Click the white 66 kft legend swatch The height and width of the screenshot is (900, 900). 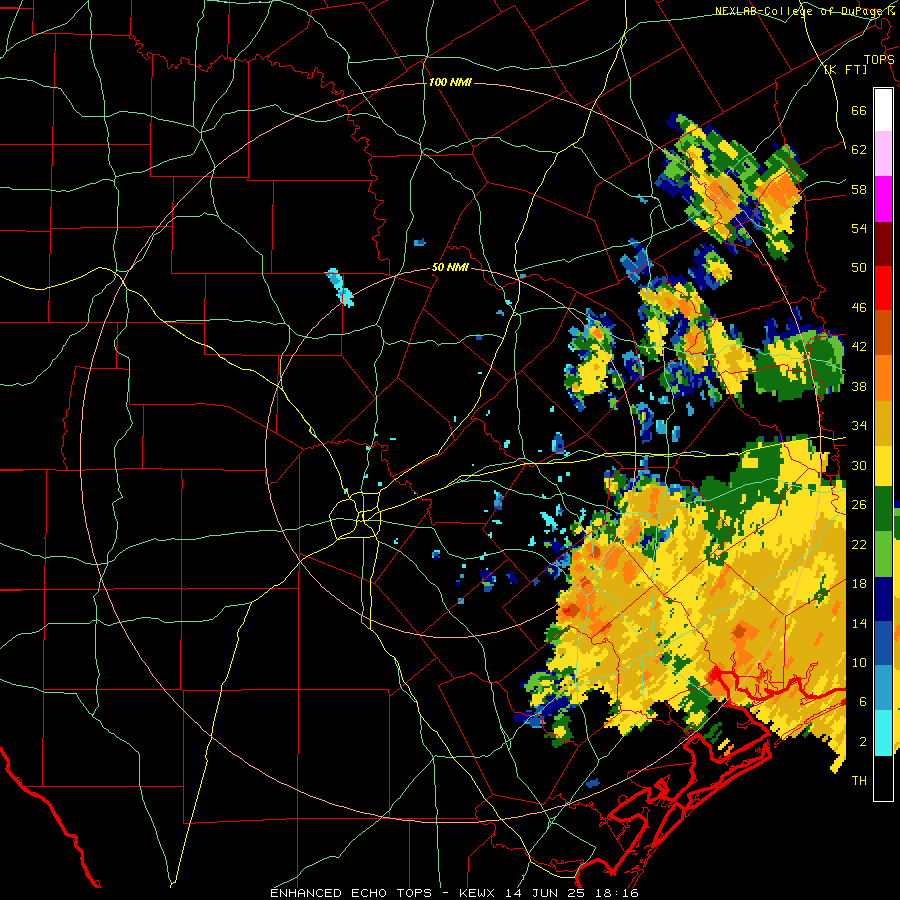click(883, 110)
